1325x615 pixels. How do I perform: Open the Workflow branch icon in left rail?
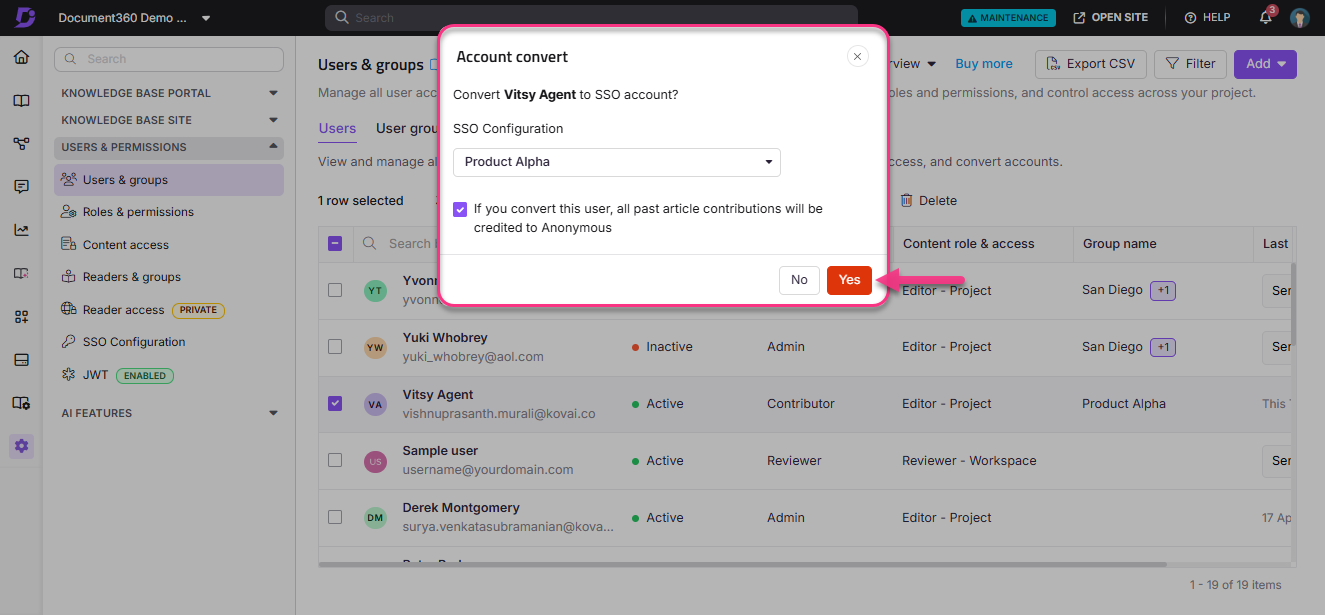click(x=21, y=143)
